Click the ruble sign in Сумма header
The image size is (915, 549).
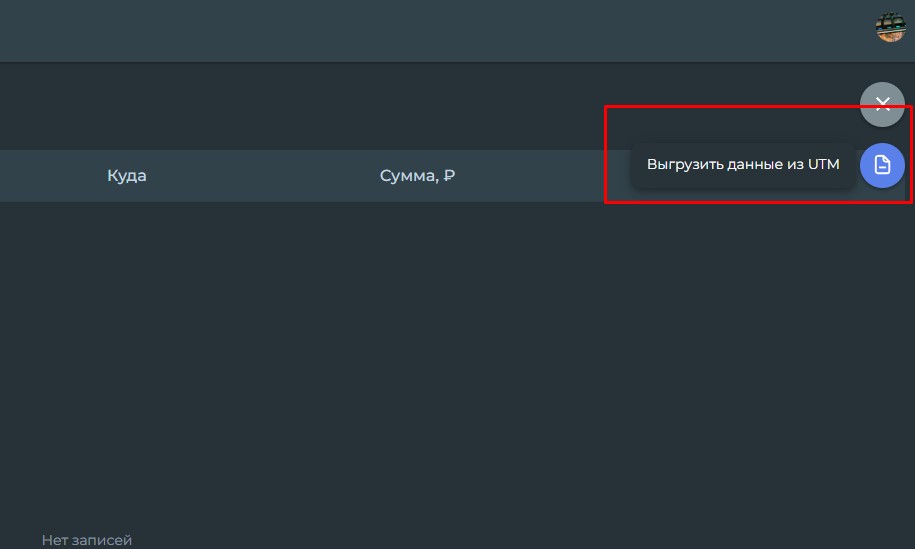coord(449,175)
